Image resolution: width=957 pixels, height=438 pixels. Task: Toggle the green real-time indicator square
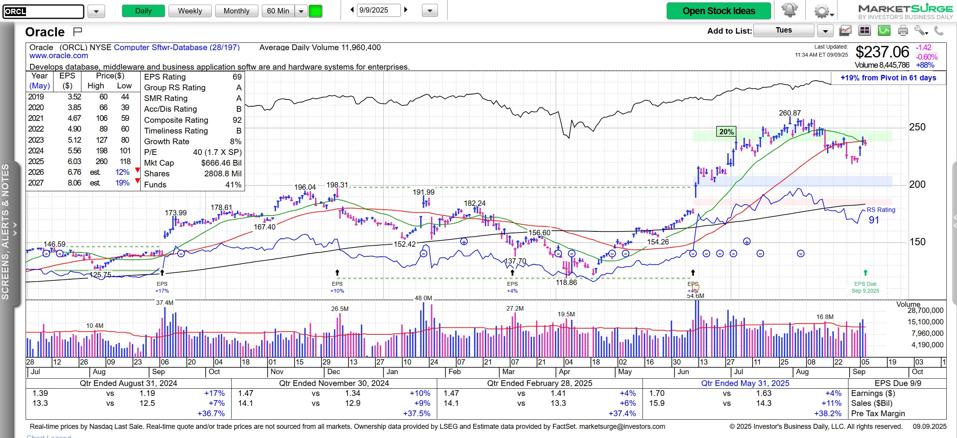316,11
